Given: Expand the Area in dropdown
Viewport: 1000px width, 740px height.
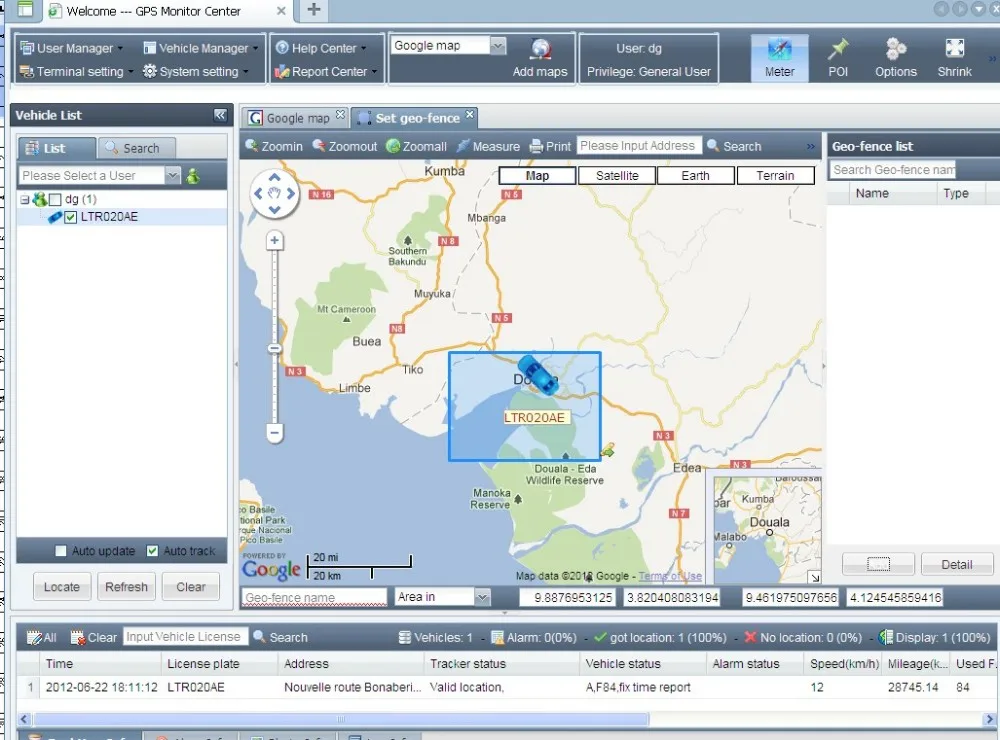Looking at the screenshot, I should tap(482, 597).
